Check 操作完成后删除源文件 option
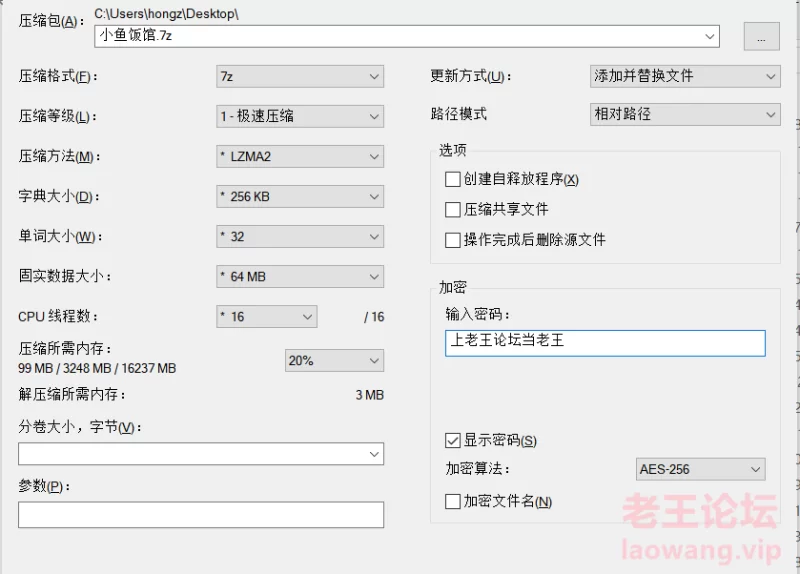 (453, 240)
